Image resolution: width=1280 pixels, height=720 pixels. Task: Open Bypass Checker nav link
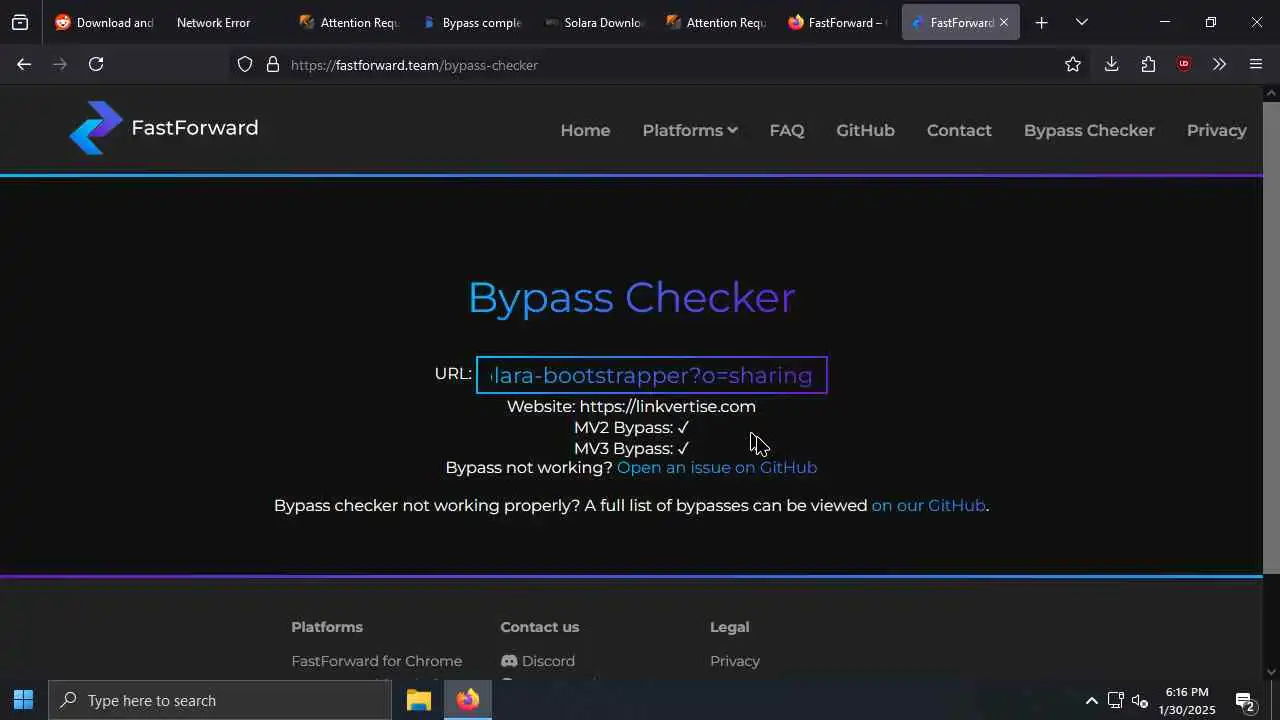pyautogui.click(x=1089, y=130)
